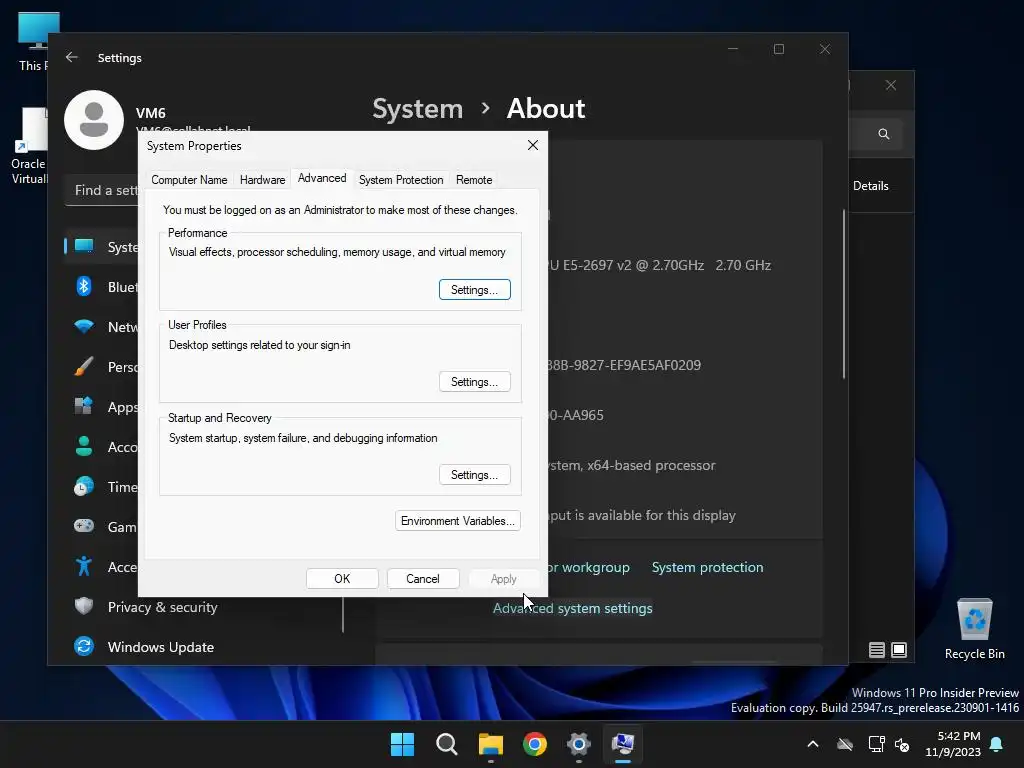1024x768 pixels.
Task: Open Windows Update sidebar icon
Action: [84, 646]
